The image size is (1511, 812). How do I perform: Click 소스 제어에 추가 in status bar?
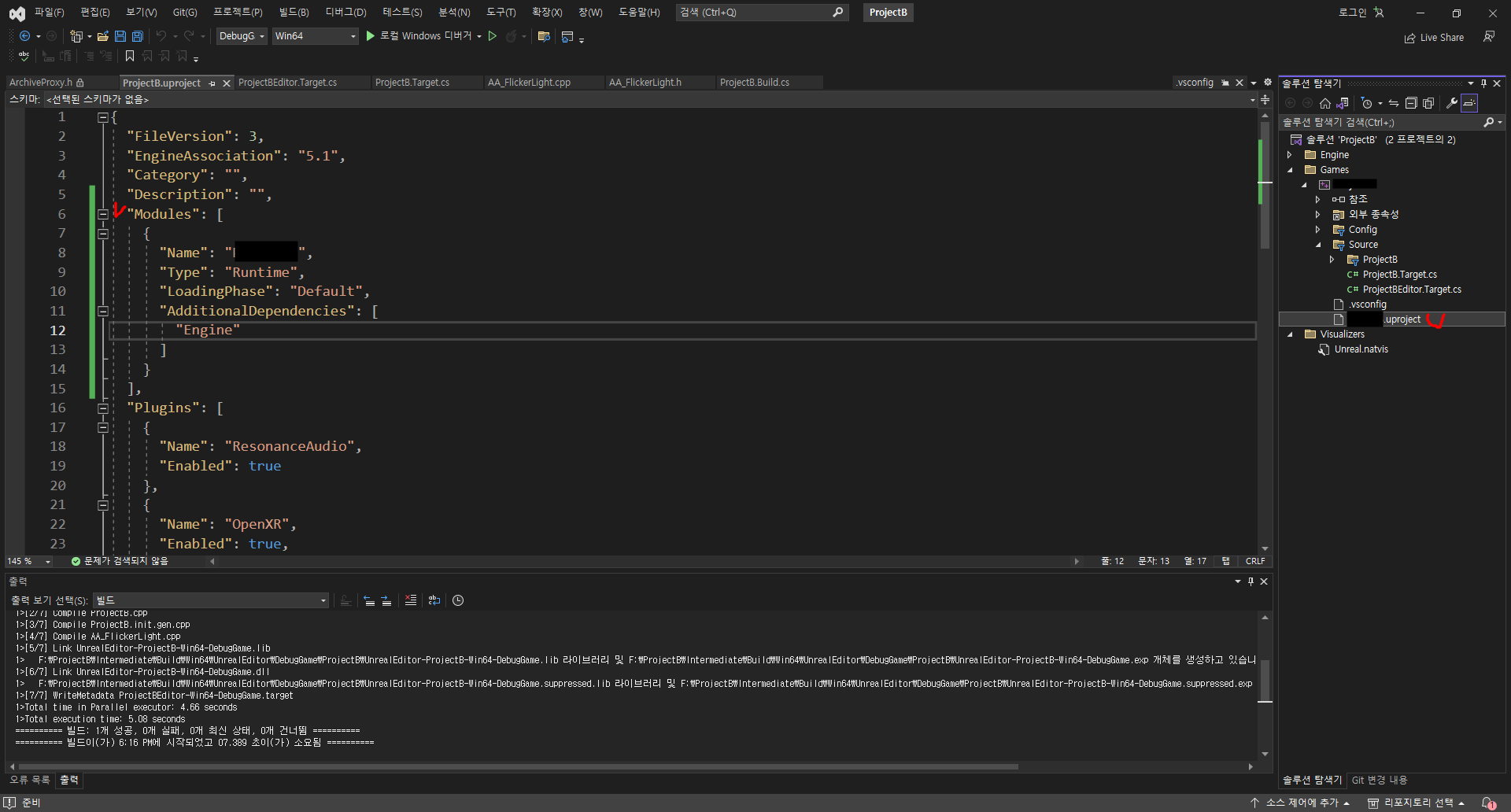click(x=1300, y=803)
